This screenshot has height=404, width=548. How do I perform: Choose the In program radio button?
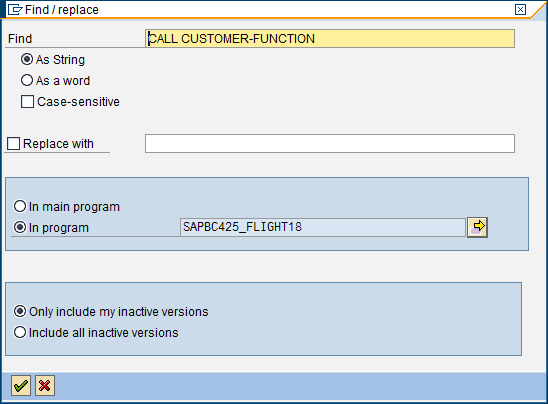[x=20, y=228]
